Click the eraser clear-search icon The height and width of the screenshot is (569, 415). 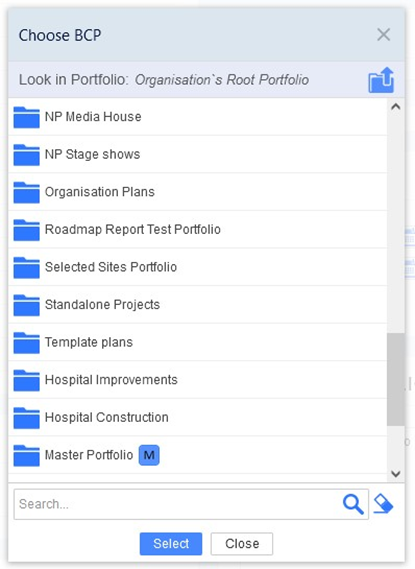coord(383,504)
